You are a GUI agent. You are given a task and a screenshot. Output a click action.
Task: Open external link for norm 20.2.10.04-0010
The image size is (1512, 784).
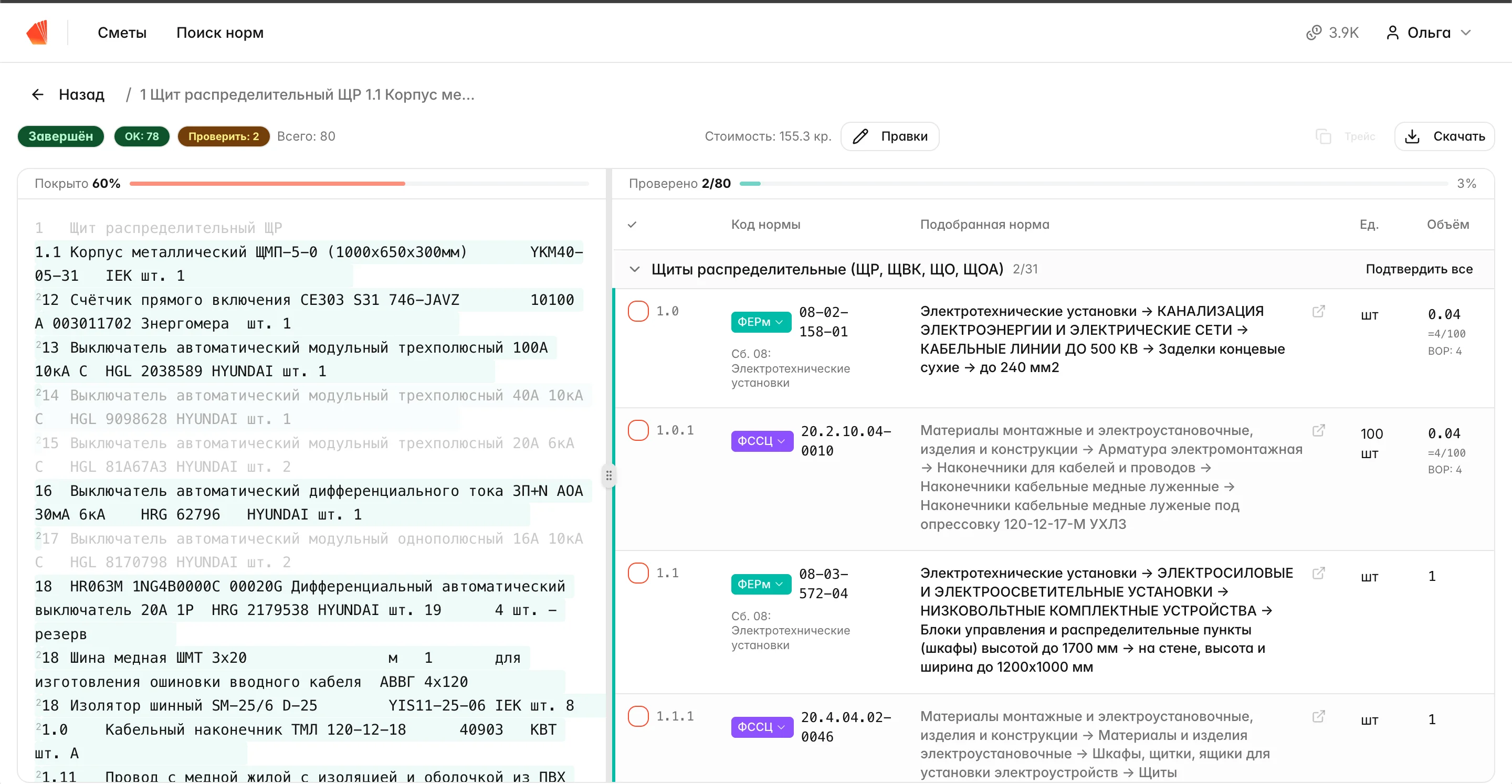pyautogui.click(x=1318, y=430)
